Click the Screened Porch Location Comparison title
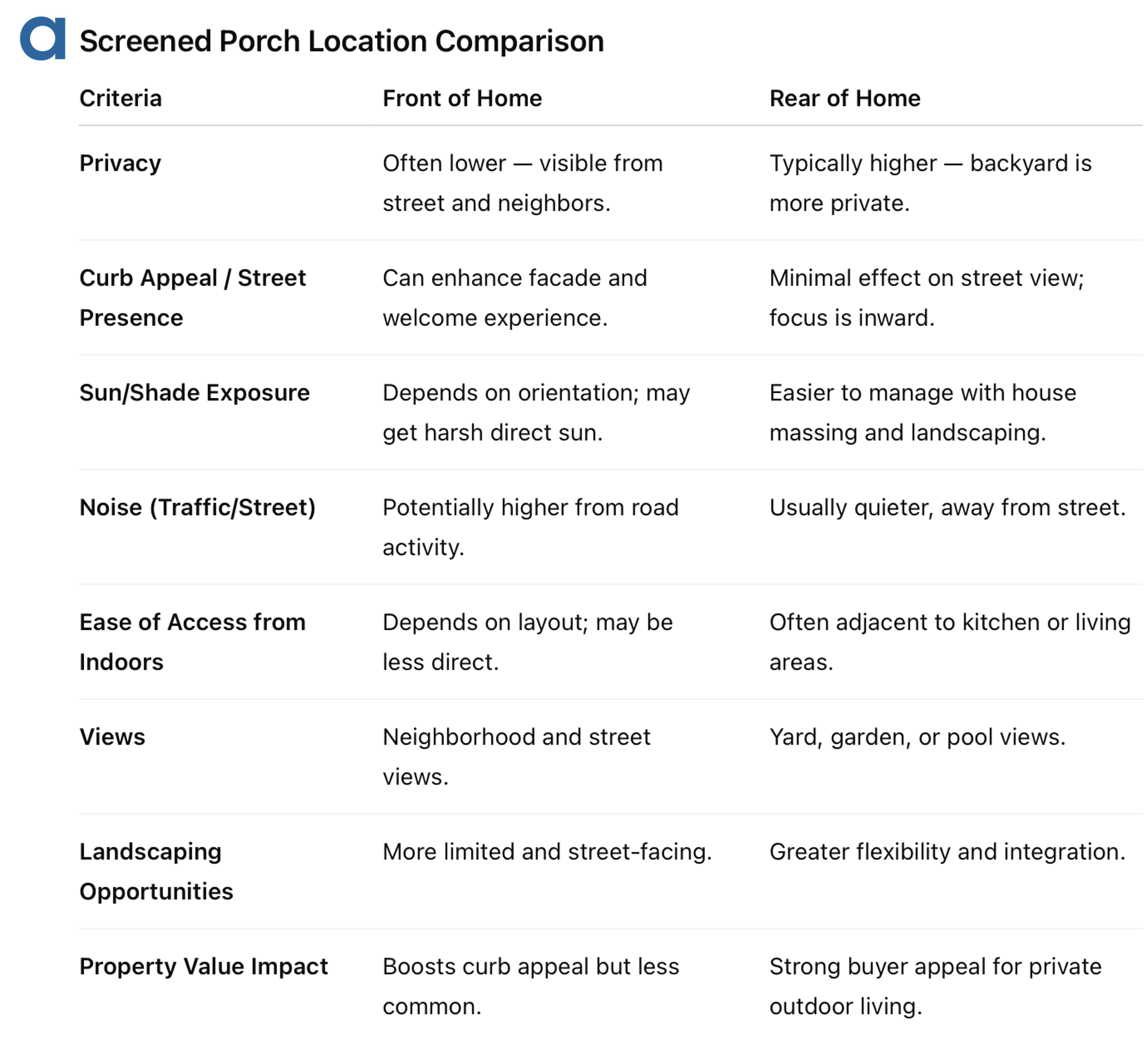The width and height of the screenshot is (1148, 1045). point(342,41)
